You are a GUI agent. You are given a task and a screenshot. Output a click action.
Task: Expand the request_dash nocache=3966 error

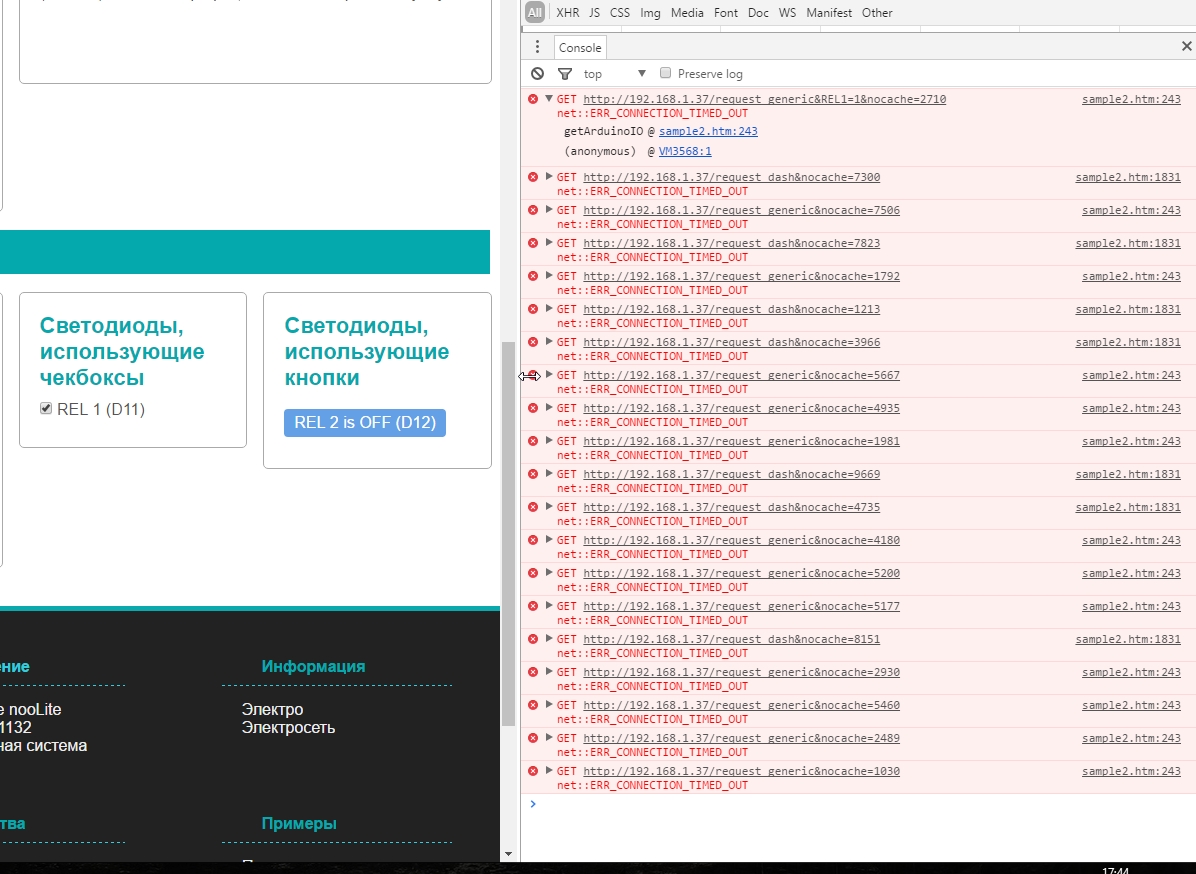click(548, 341)
